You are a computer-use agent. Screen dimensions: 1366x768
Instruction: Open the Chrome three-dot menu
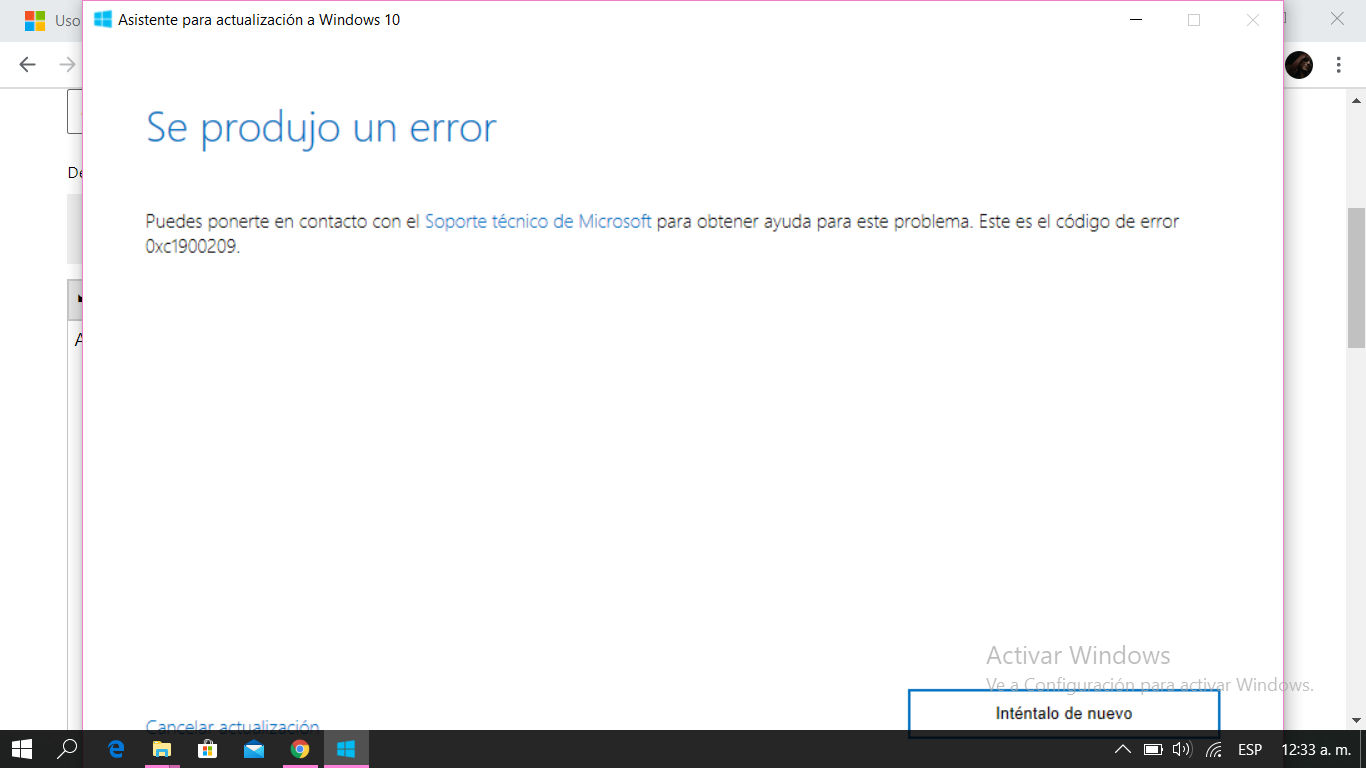[1338, 65]
